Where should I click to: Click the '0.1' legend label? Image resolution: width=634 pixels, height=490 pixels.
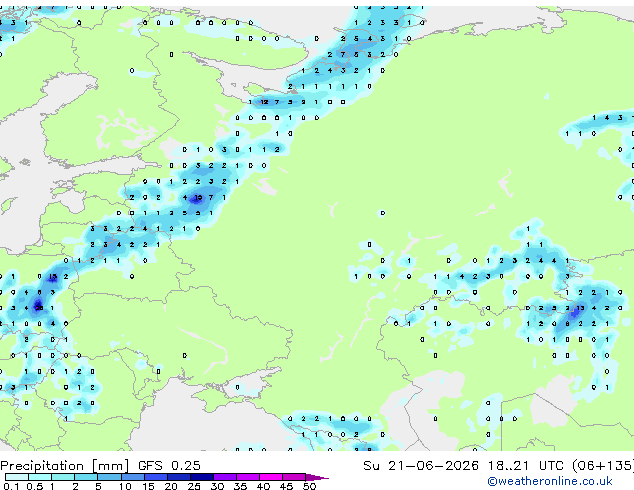click(x=11, y=486)
